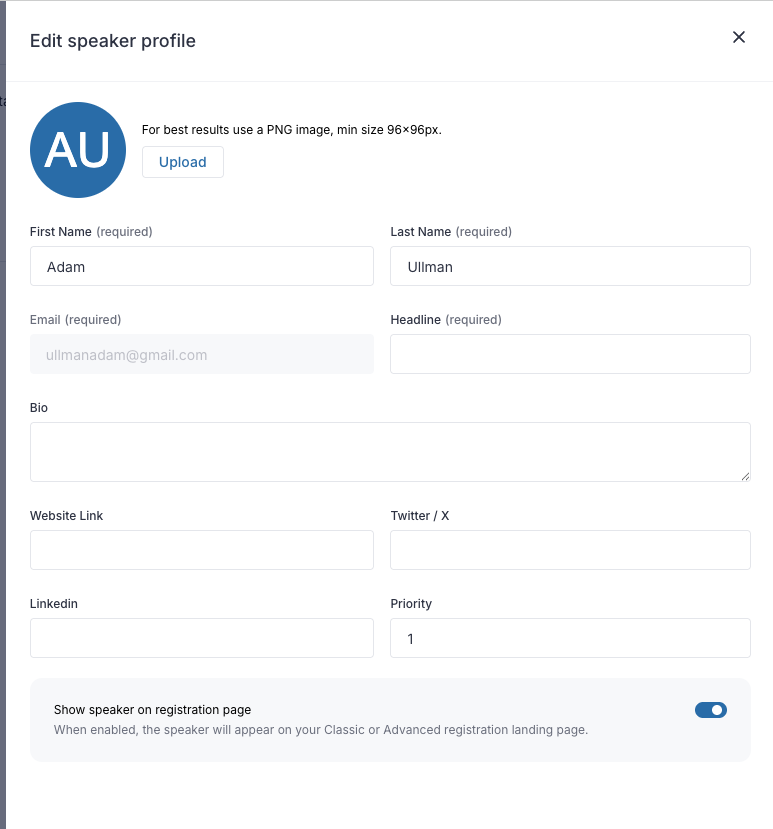Screen dimensions: 773x829
Task: Focus the First Name input field
Action: click(201, 266)
